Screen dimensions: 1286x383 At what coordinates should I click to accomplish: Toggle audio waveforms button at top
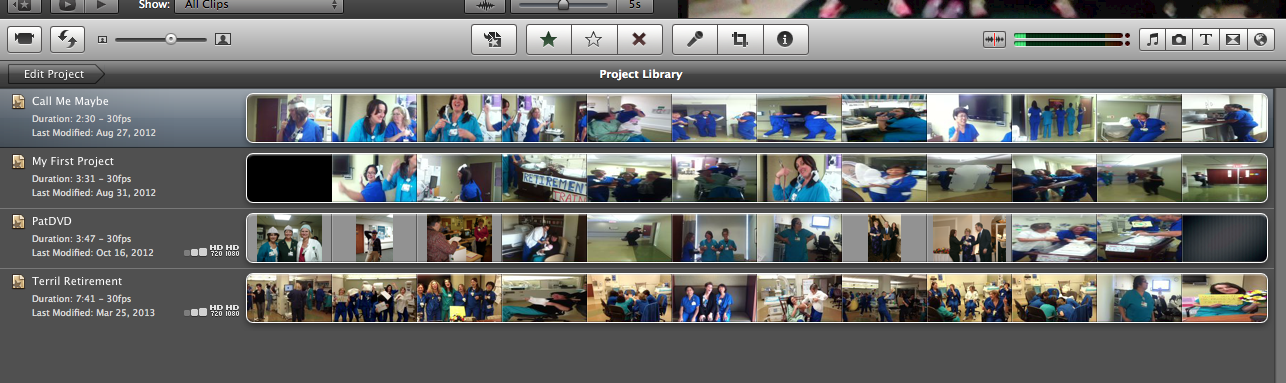pyautogui.click(x=485, y=5)
